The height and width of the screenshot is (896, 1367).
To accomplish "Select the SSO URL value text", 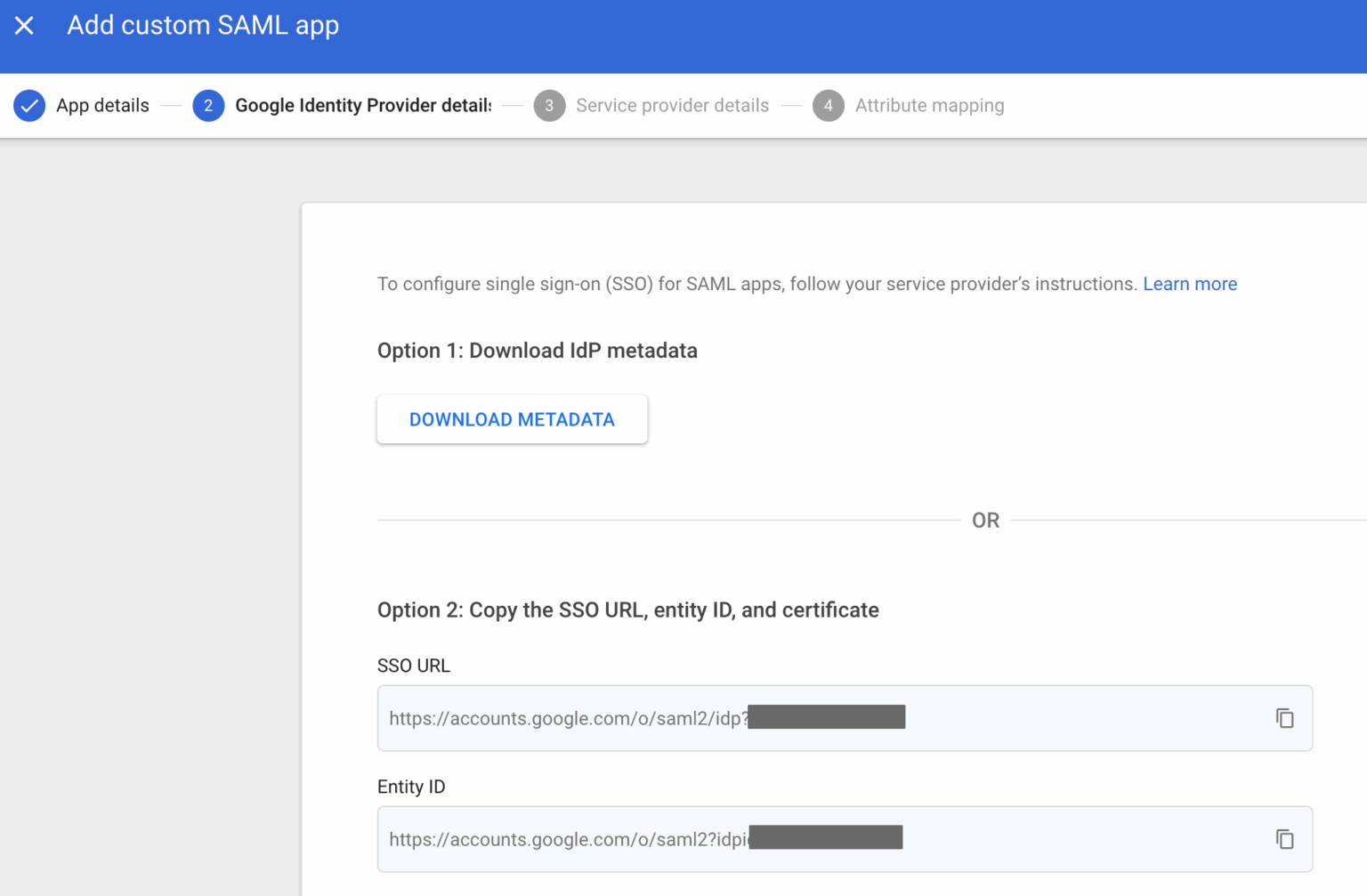I will tap(567, 718).
